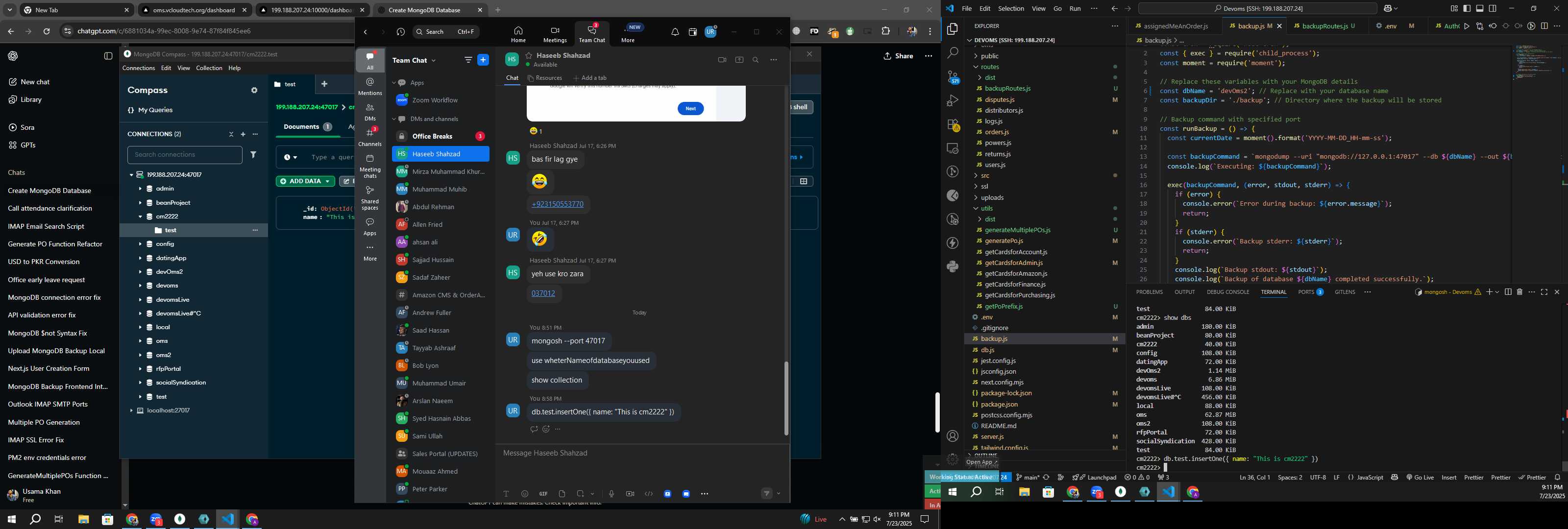
Task: Toggle ChatGPT sidebar
Action: click(108, 56)
